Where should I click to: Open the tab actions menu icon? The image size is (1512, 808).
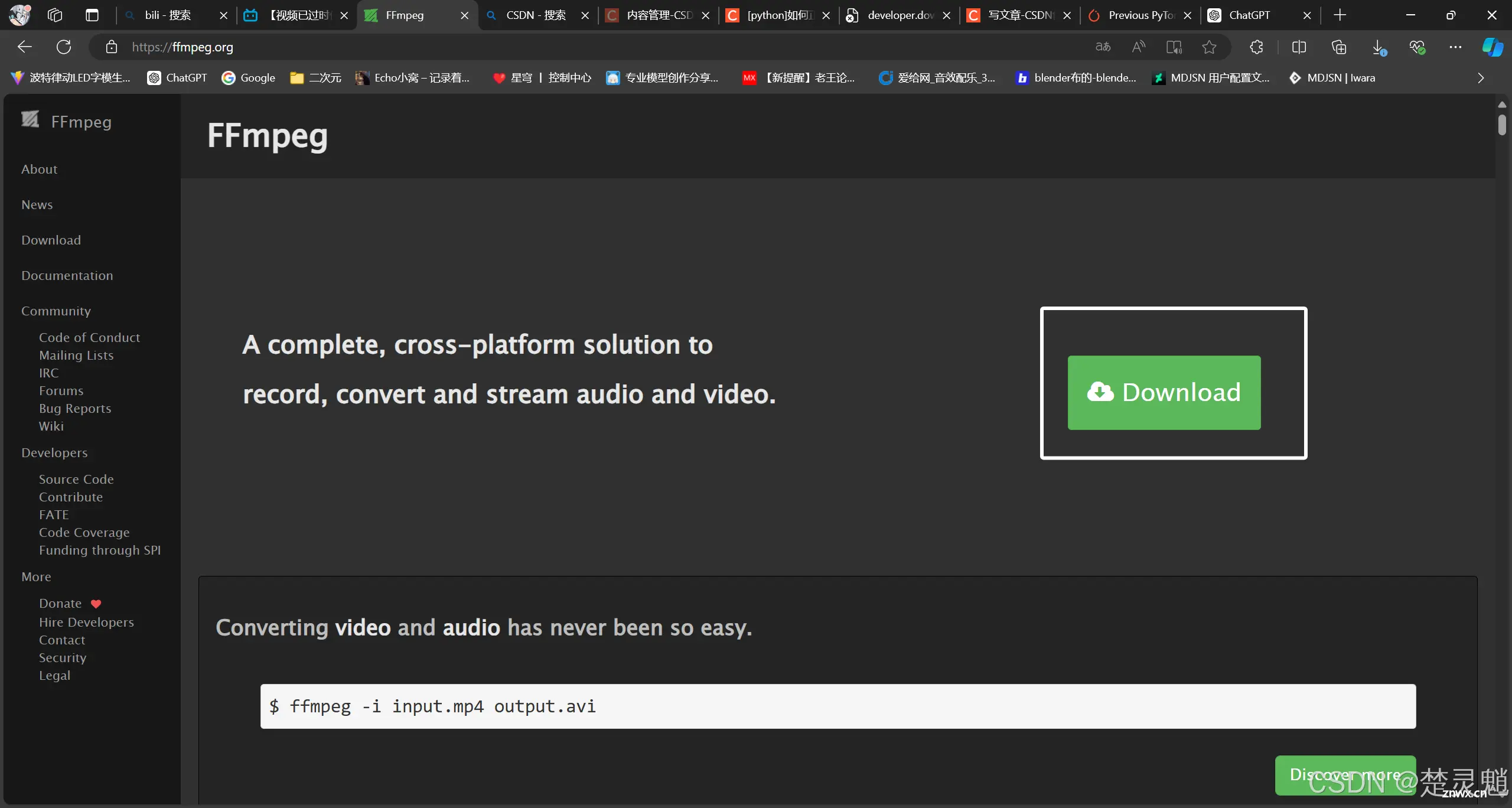[x=92, y=15]
